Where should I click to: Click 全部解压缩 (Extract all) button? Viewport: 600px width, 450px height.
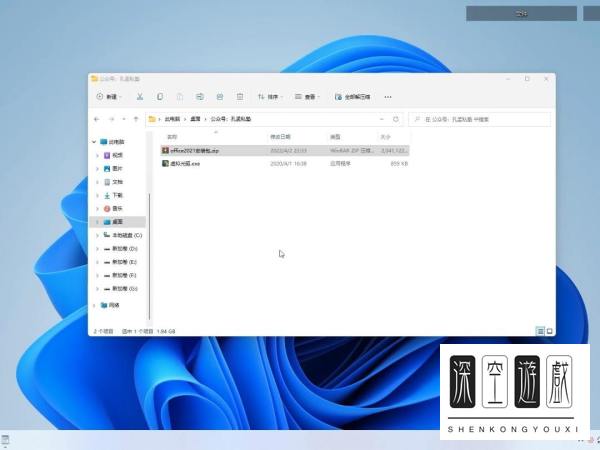click(352, 97)
